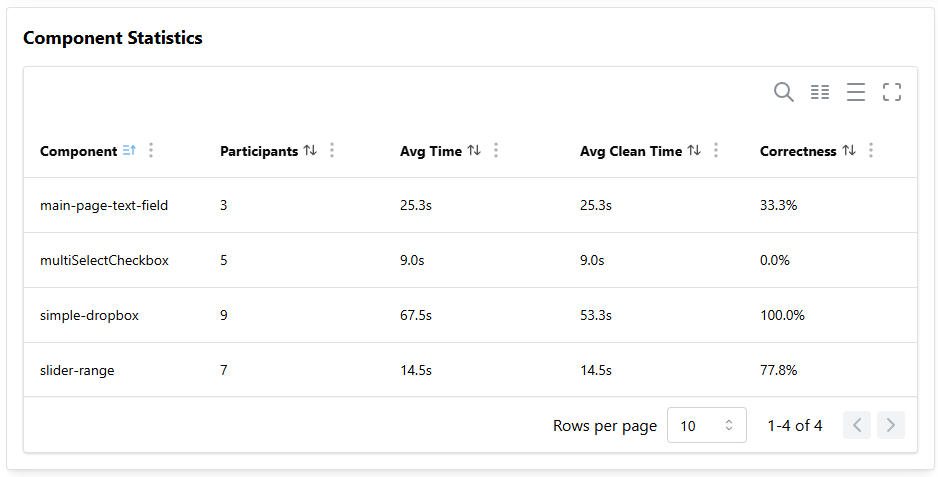Sort by Avg Time column
938x477 pixels.
[x=474, y=150]
